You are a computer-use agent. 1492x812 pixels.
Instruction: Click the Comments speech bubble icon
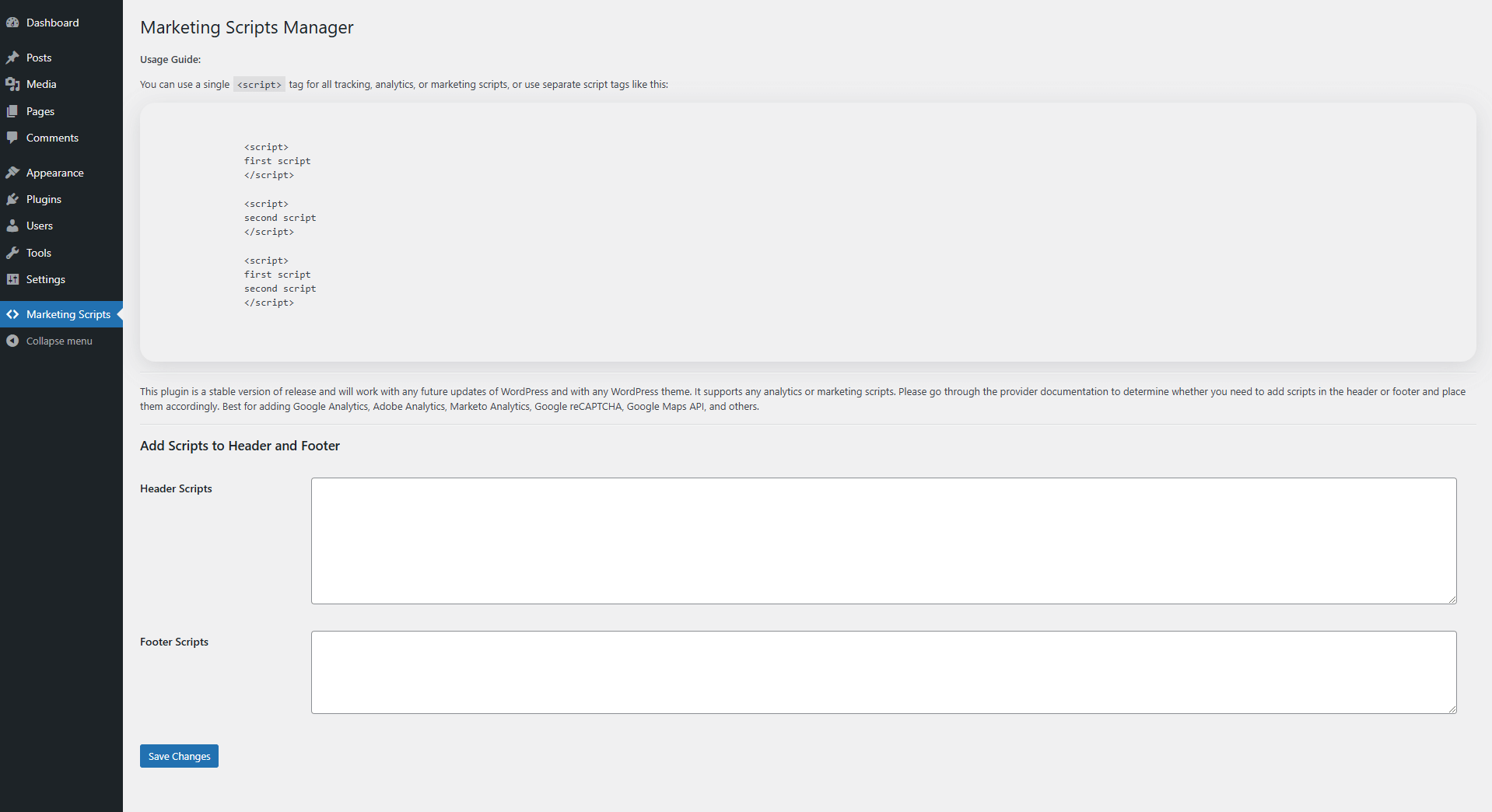click(12, 138)
